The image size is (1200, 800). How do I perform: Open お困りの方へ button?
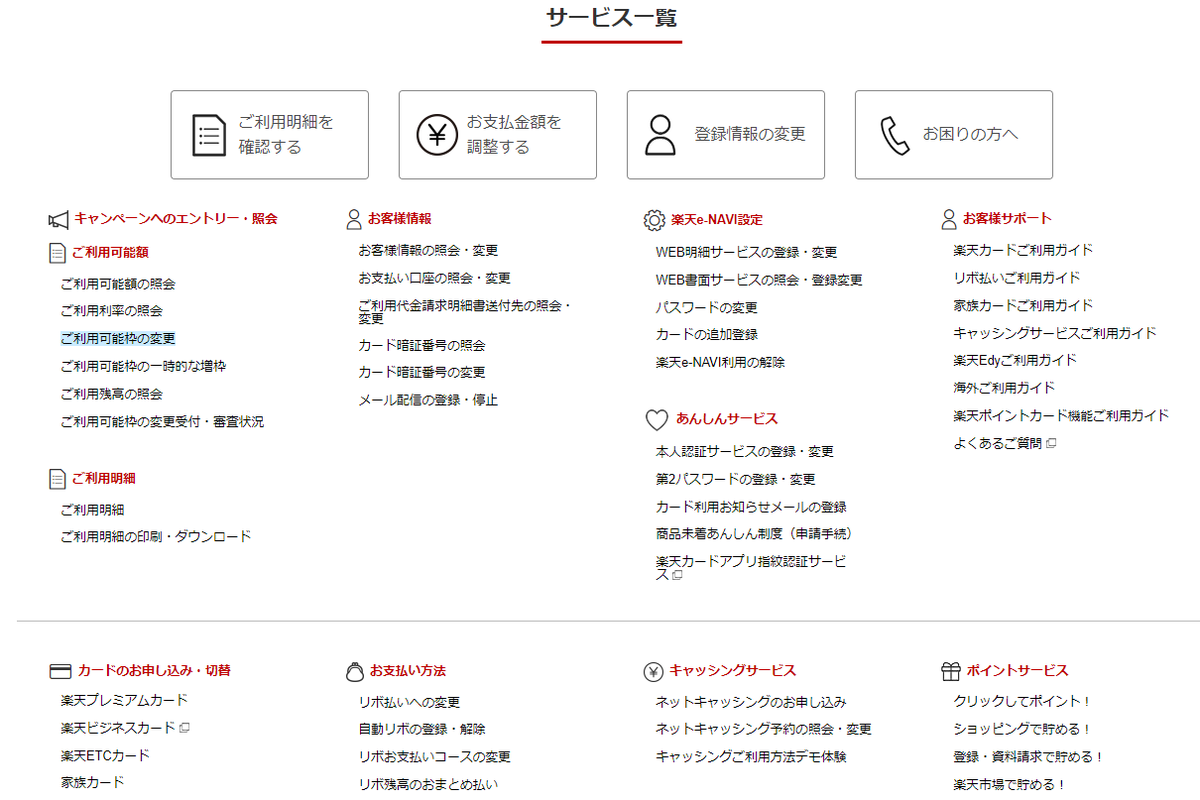click(x=953, y=135)
